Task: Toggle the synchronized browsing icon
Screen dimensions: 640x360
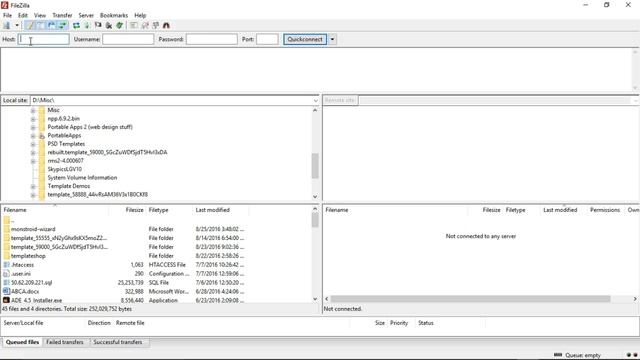Action: click(x=156, y=25)
